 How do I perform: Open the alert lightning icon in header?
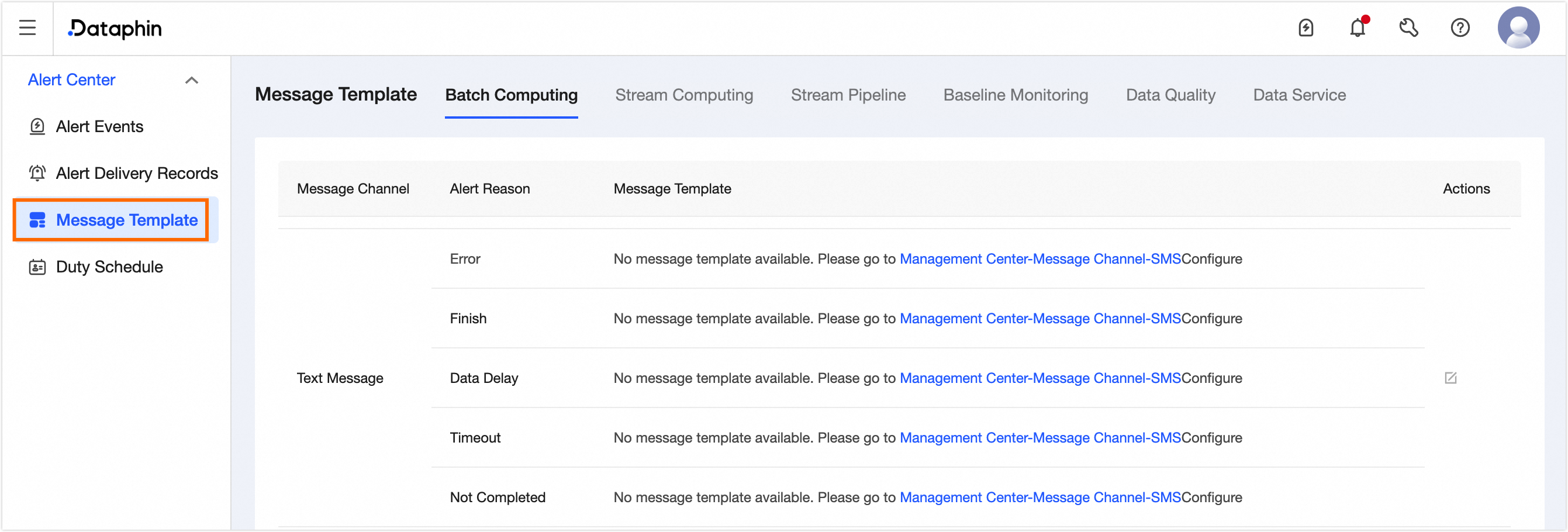(x=1305, y=28)
